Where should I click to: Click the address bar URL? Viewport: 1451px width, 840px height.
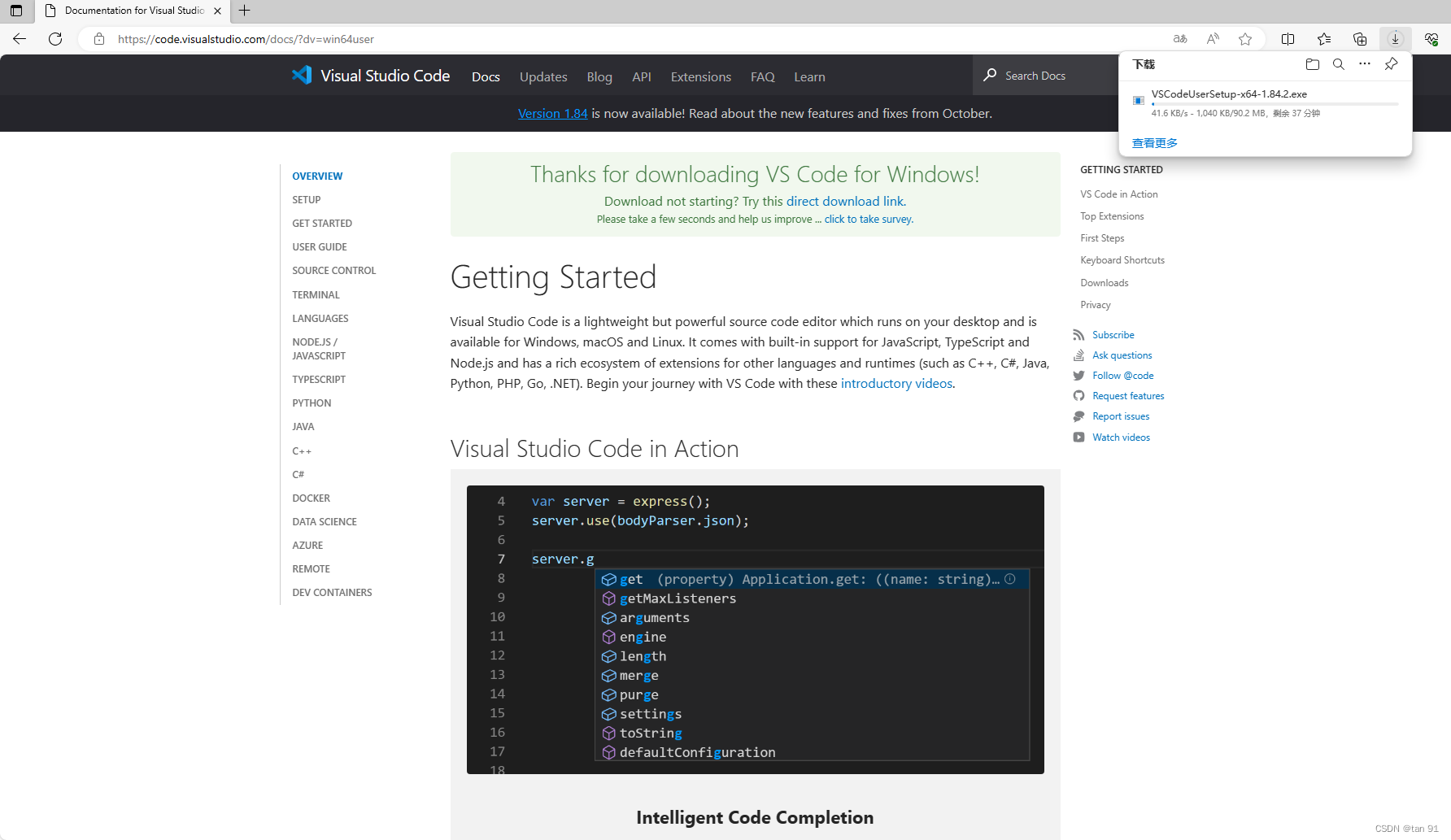[246, 39]
